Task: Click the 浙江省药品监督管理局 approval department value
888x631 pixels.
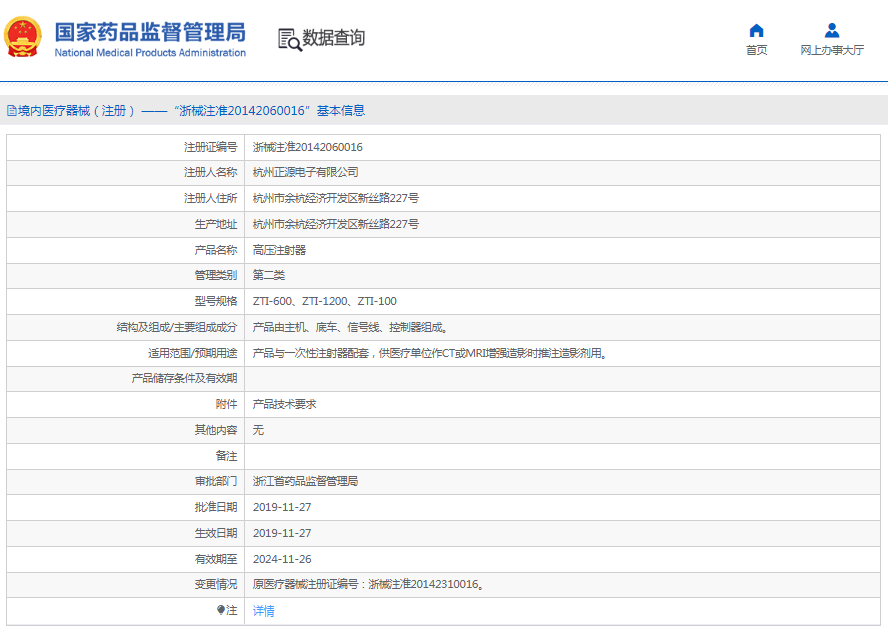Action: click(305, 481)
